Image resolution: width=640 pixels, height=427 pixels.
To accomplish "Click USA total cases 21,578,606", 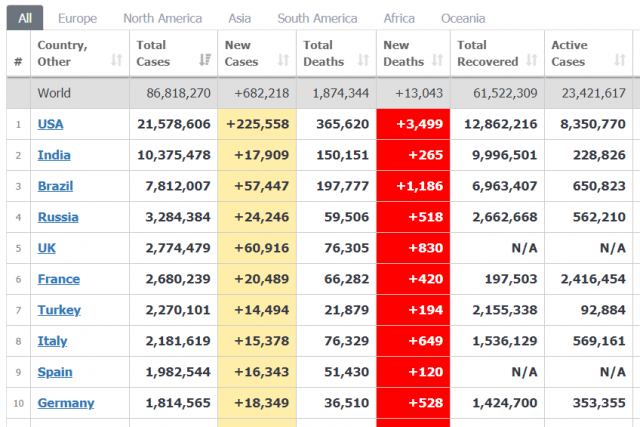I will point(174,124).
